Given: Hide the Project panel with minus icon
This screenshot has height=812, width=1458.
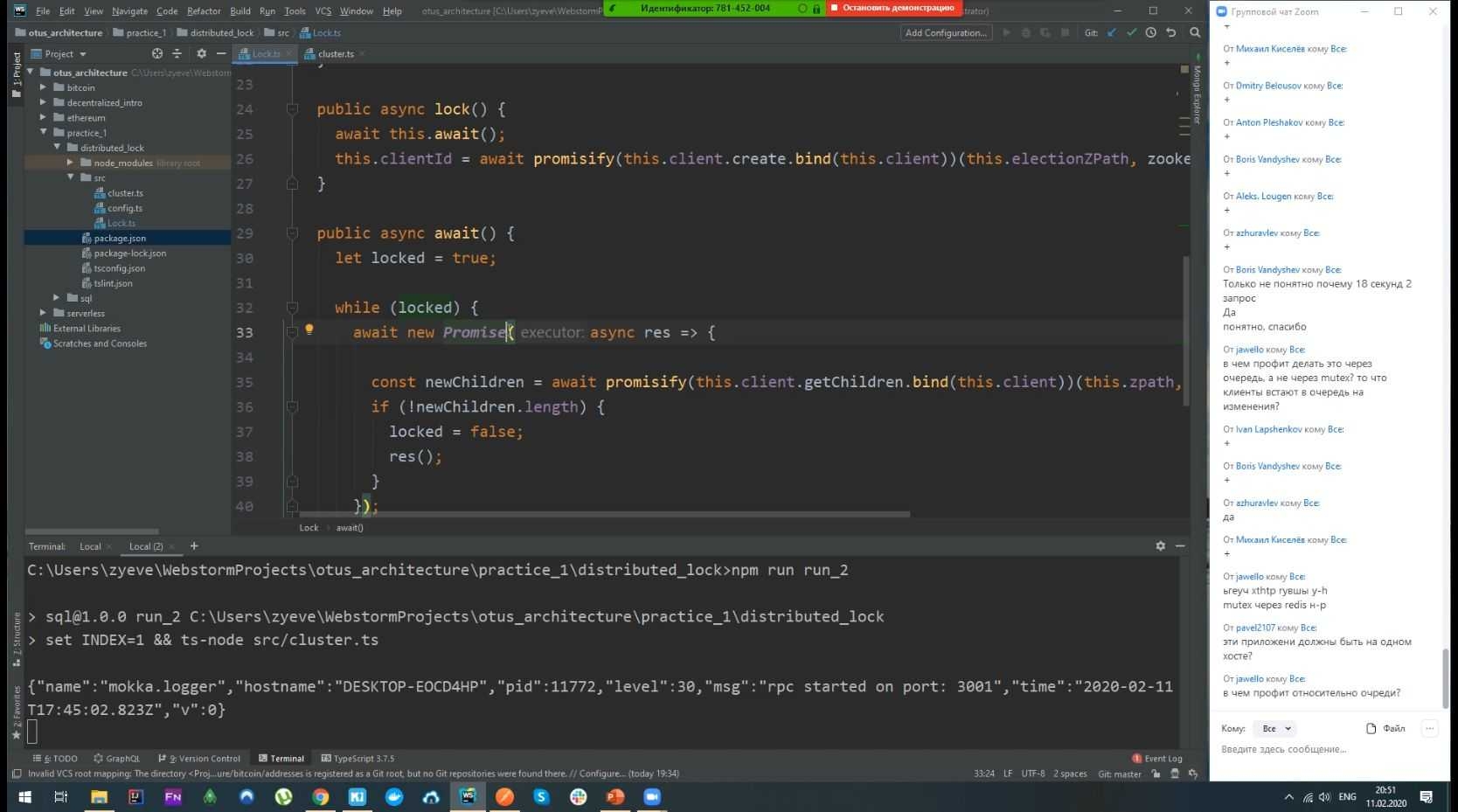Looking at the screenshot, I should point(221,53).
